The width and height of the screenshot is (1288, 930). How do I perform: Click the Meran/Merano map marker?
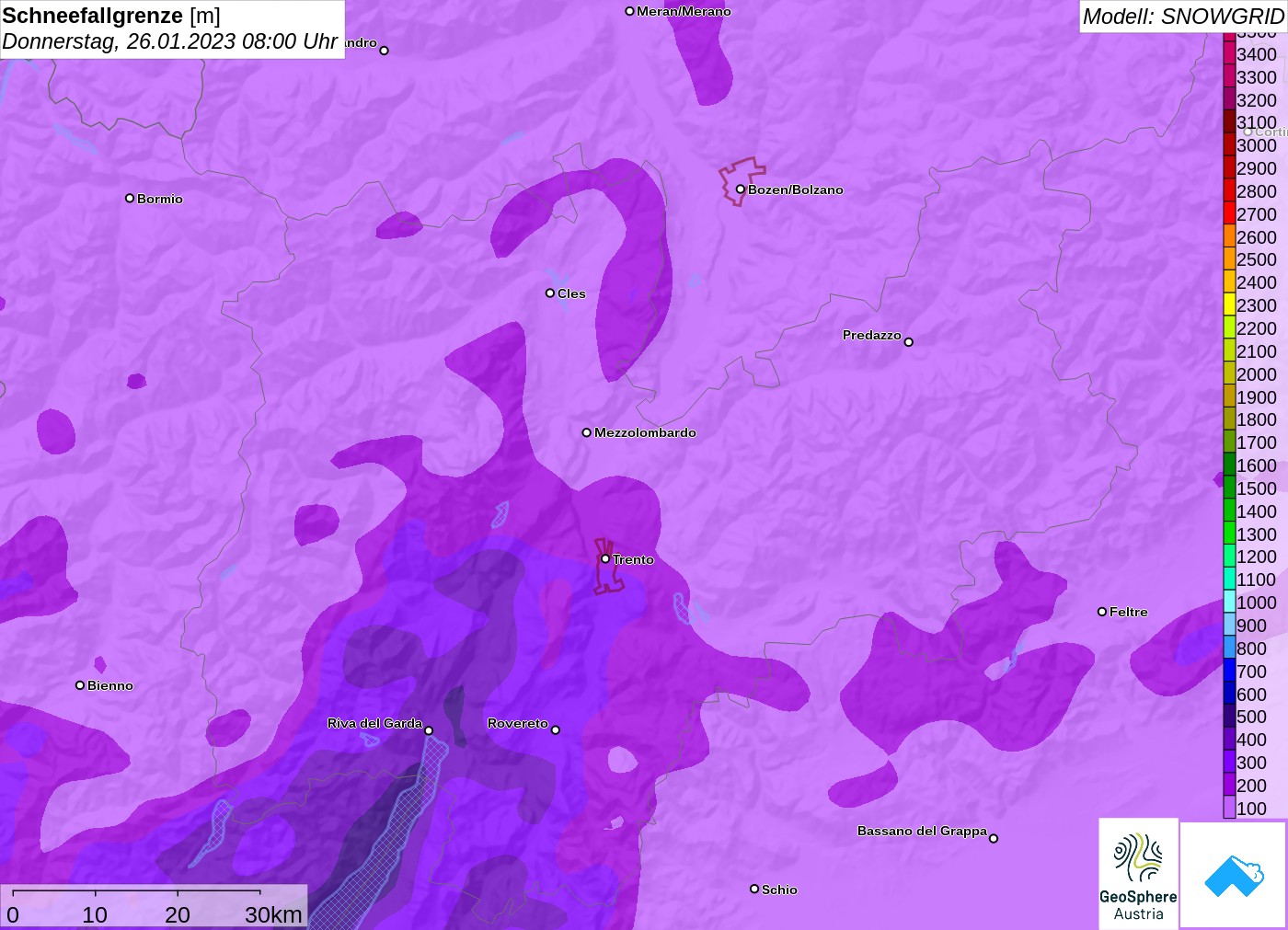(629, 11)
